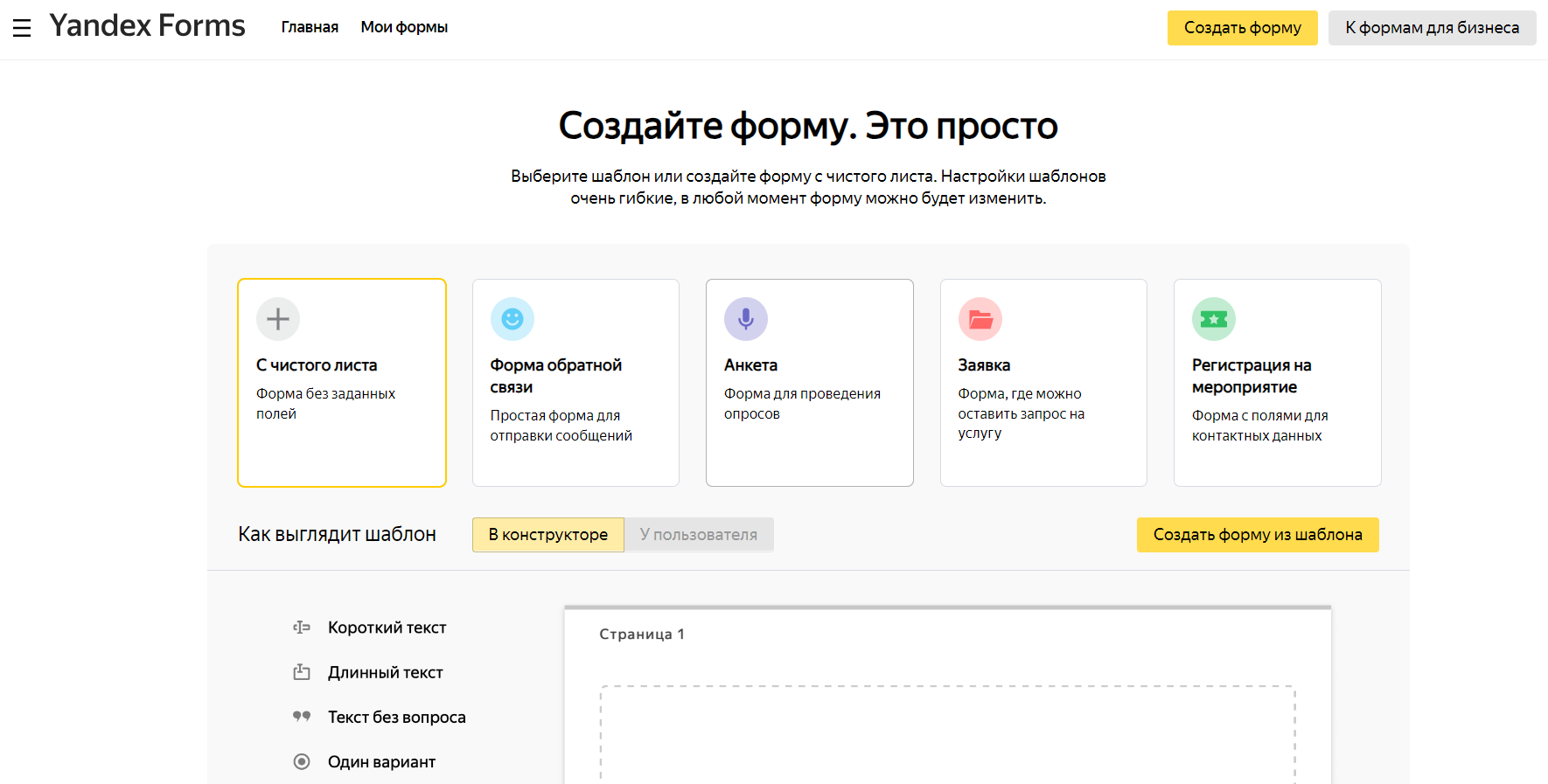This screenshot has height=784, width=1548.
Task: Click the Создайте форму. Это просто heading
Action: [x=808, y=126]
